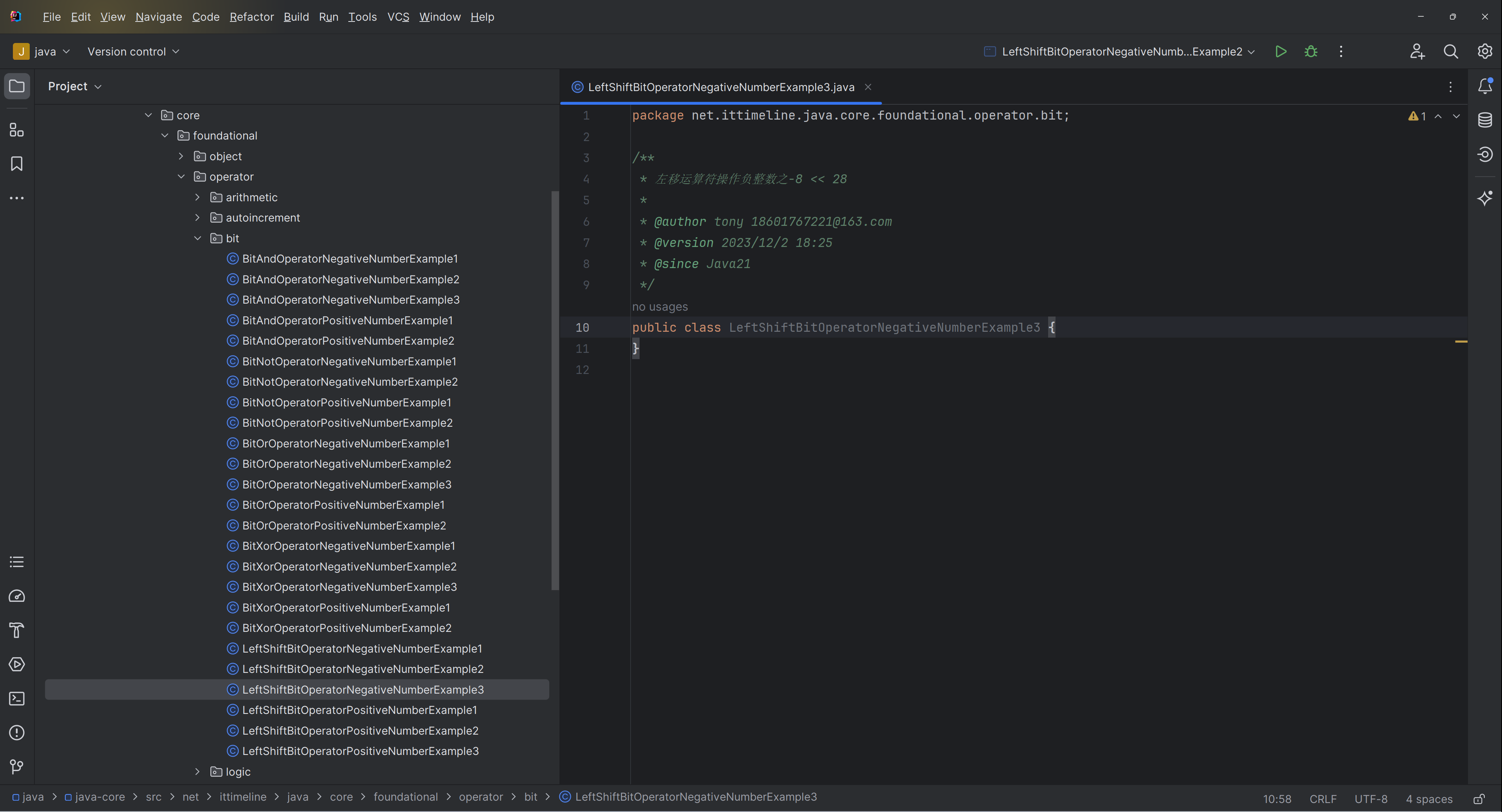Open Code With Me user icon
The height and width of the screenshot is (812, 1502).
coord(1418,51)
